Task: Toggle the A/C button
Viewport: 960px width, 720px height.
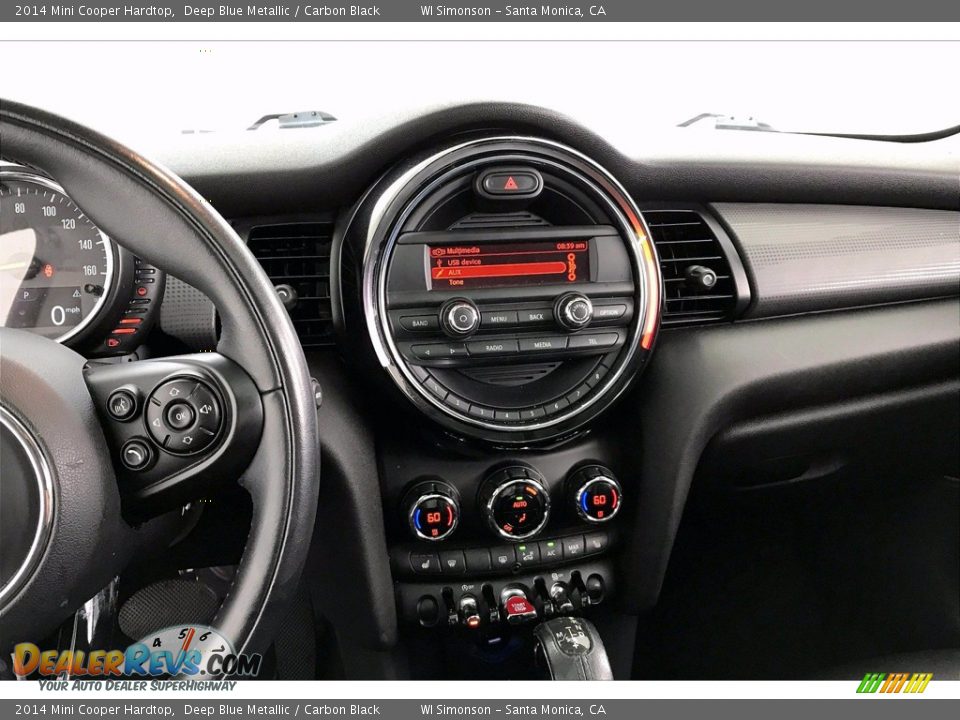Action: pyautogui.click(x=550, y=550)
